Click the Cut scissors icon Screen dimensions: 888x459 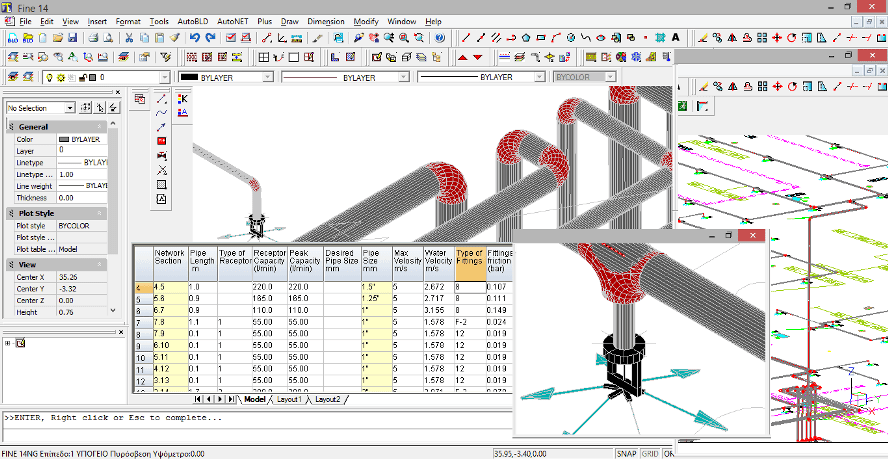coord(129,38)
